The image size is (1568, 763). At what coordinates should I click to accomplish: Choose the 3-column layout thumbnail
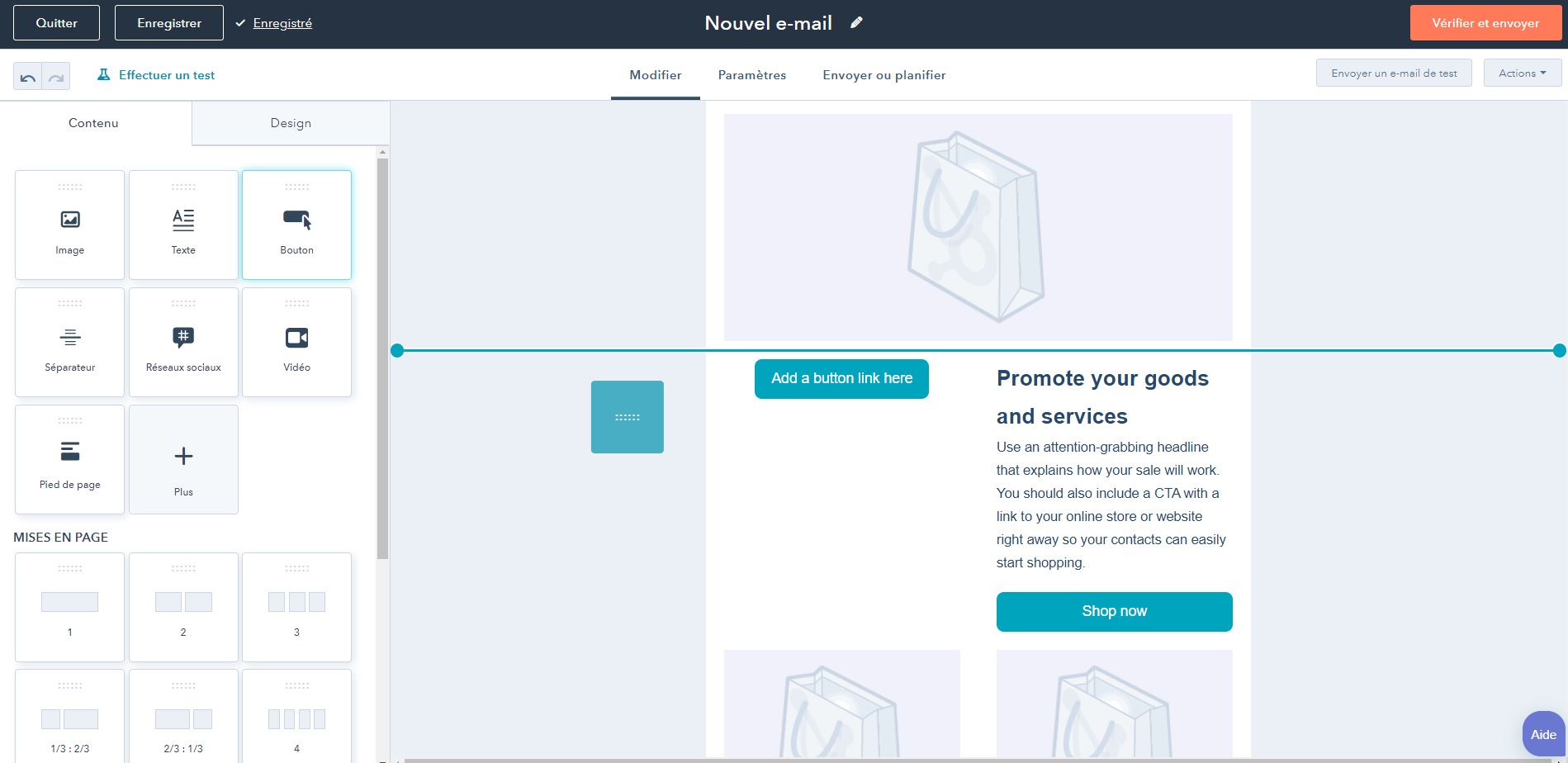point(296,607)
